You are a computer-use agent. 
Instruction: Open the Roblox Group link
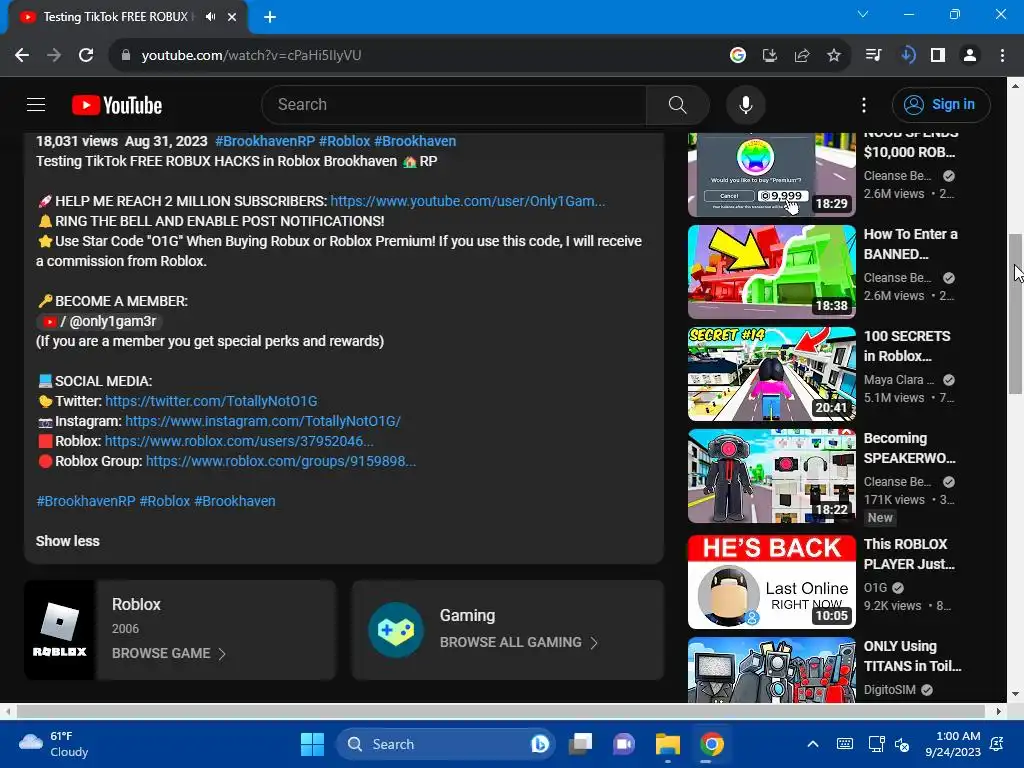coord(281,461)
